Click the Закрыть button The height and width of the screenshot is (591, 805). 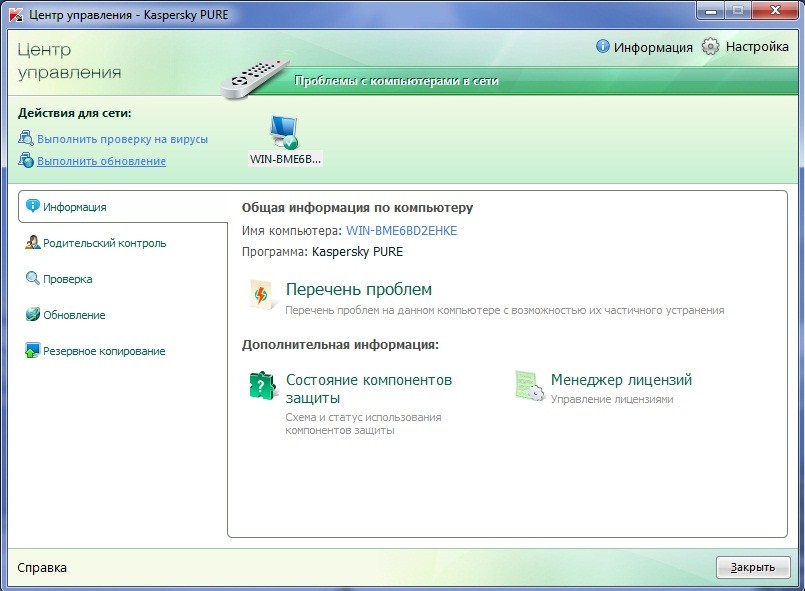(753, 567)
